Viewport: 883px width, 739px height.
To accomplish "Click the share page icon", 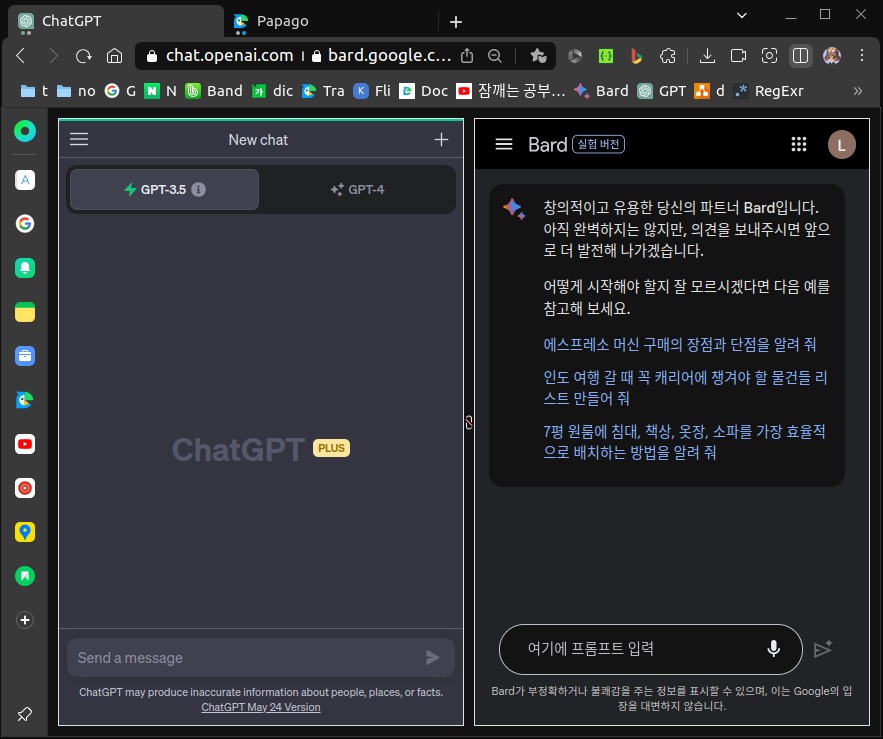I will 467,56.
